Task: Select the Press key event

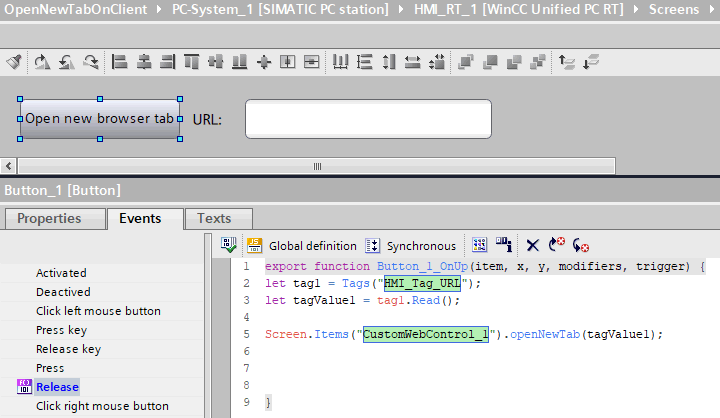Action: 62,330
